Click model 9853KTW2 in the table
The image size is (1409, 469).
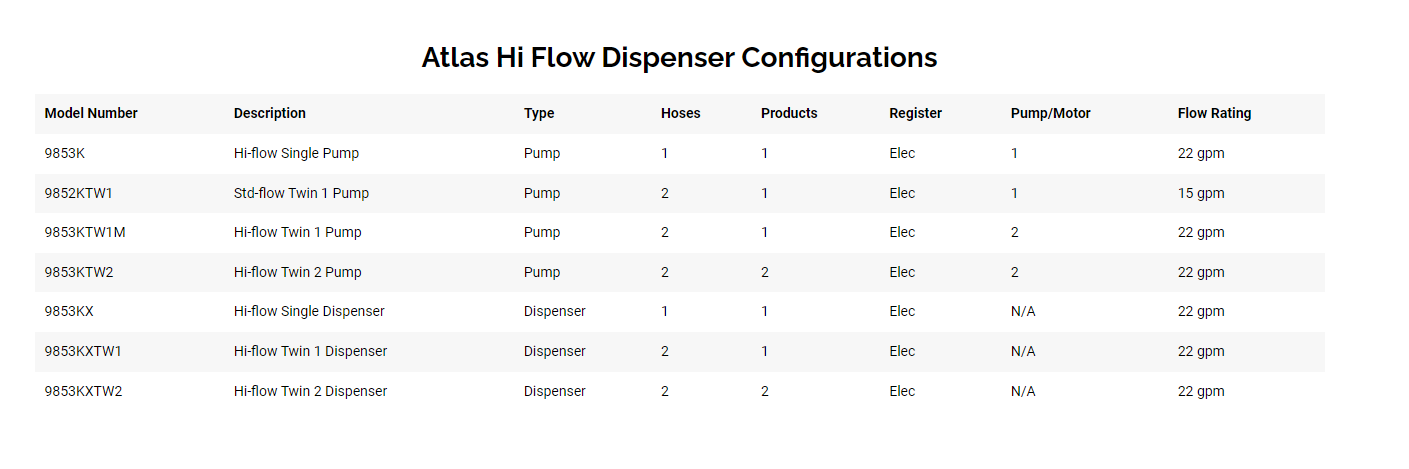pos(79,272)
